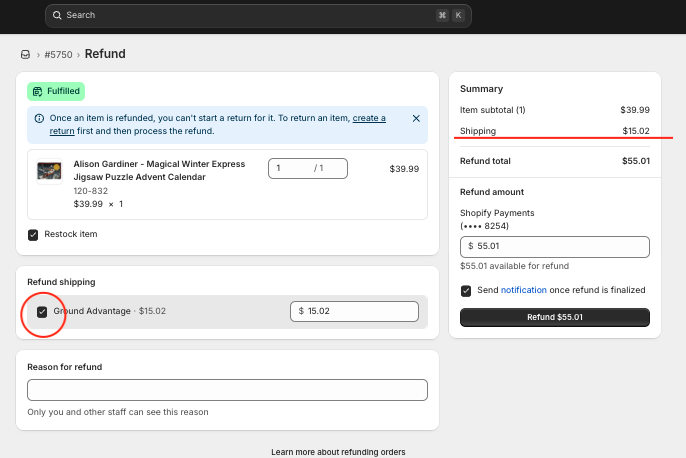The image size is (686, 458).
Task: Click the line item price $39.99
Action: 404,169
